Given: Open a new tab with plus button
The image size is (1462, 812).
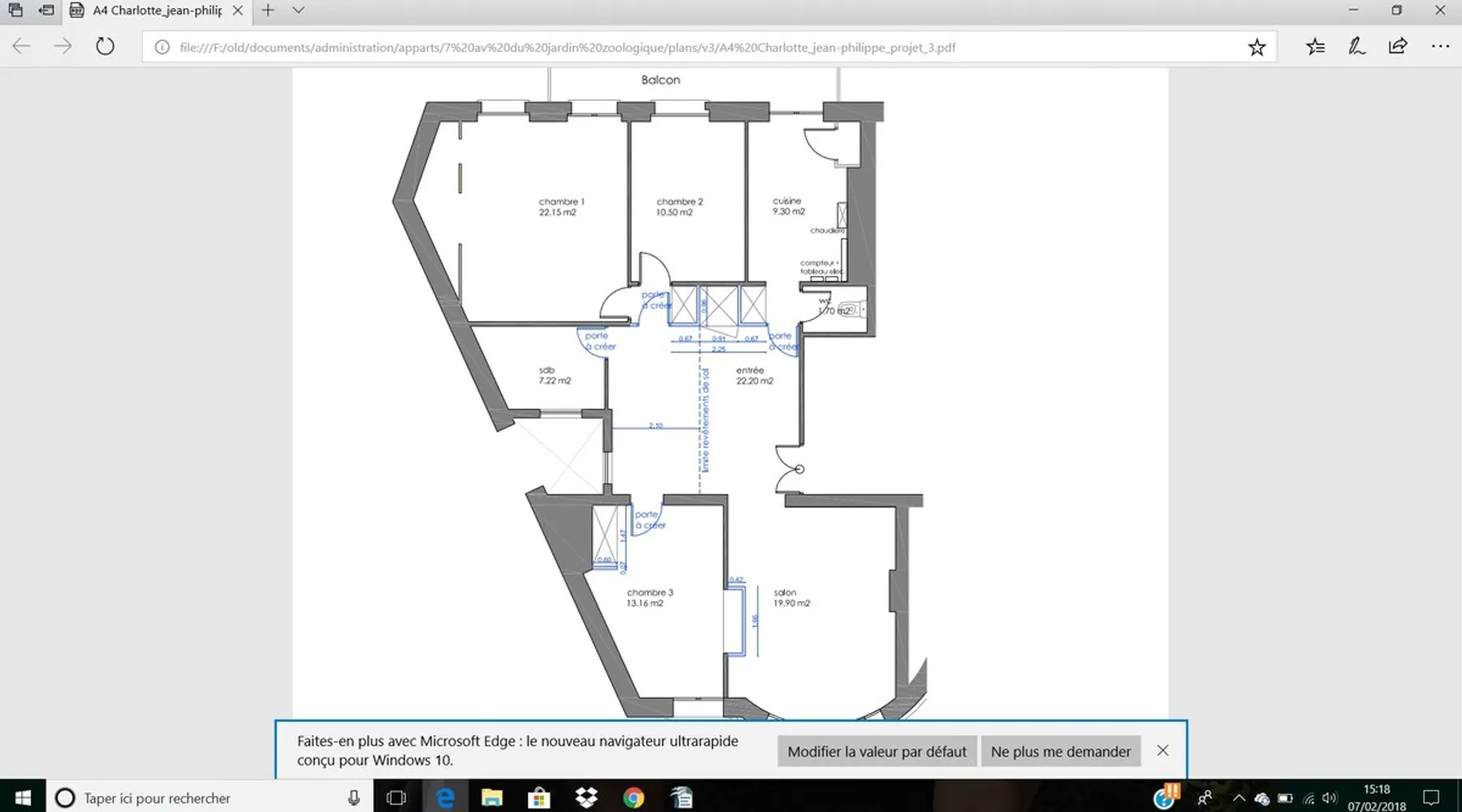Looking at the screenshot, I should (268, 11).
